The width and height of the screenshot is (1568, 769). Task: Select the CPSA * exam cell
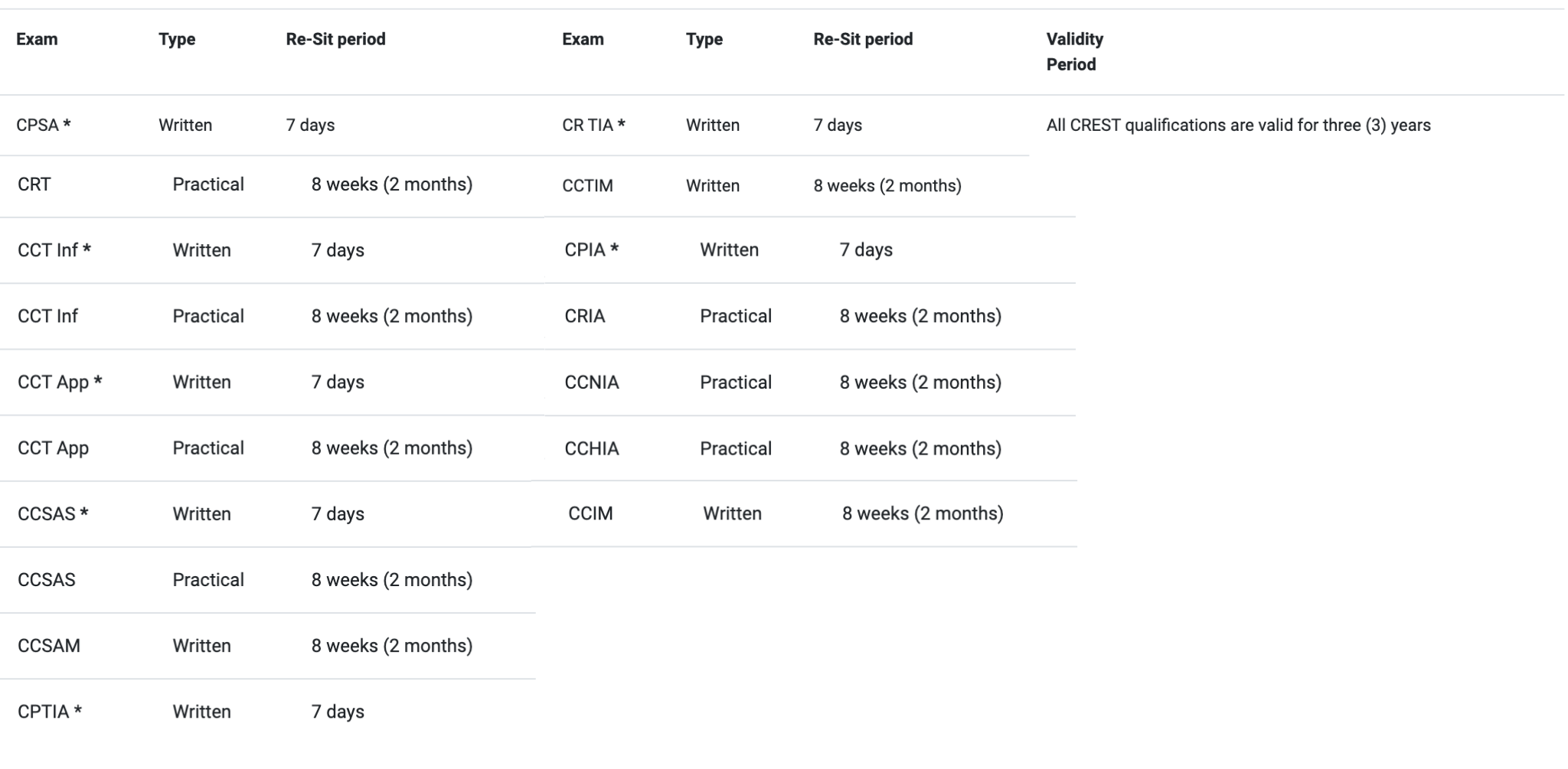44,125
